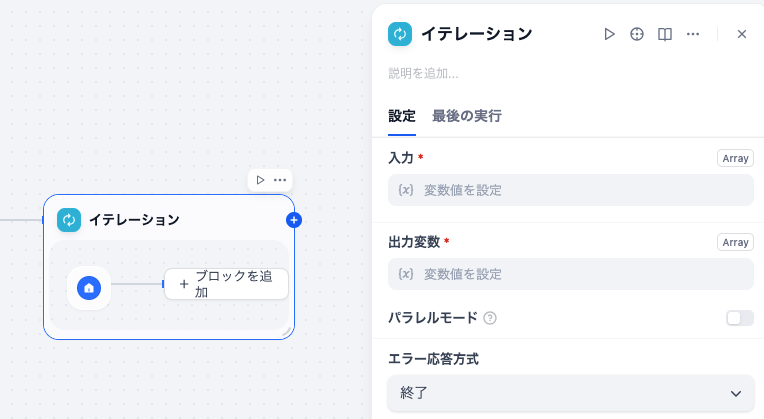The image size is (764, 419).
Task: Open the panel's three-dot more menu
Action: click(693, 34)
